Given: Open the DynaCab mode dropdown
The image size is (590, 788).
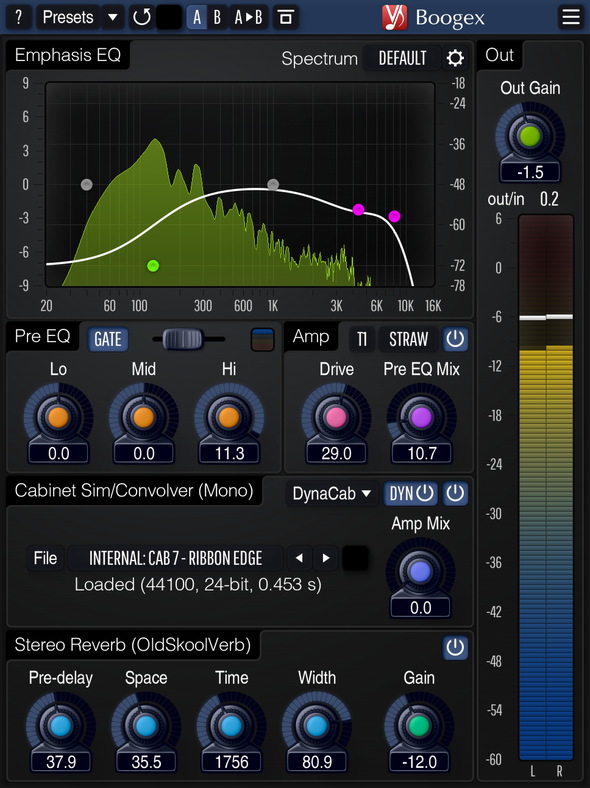Looking at the screenshot, I should coord(332,494).
